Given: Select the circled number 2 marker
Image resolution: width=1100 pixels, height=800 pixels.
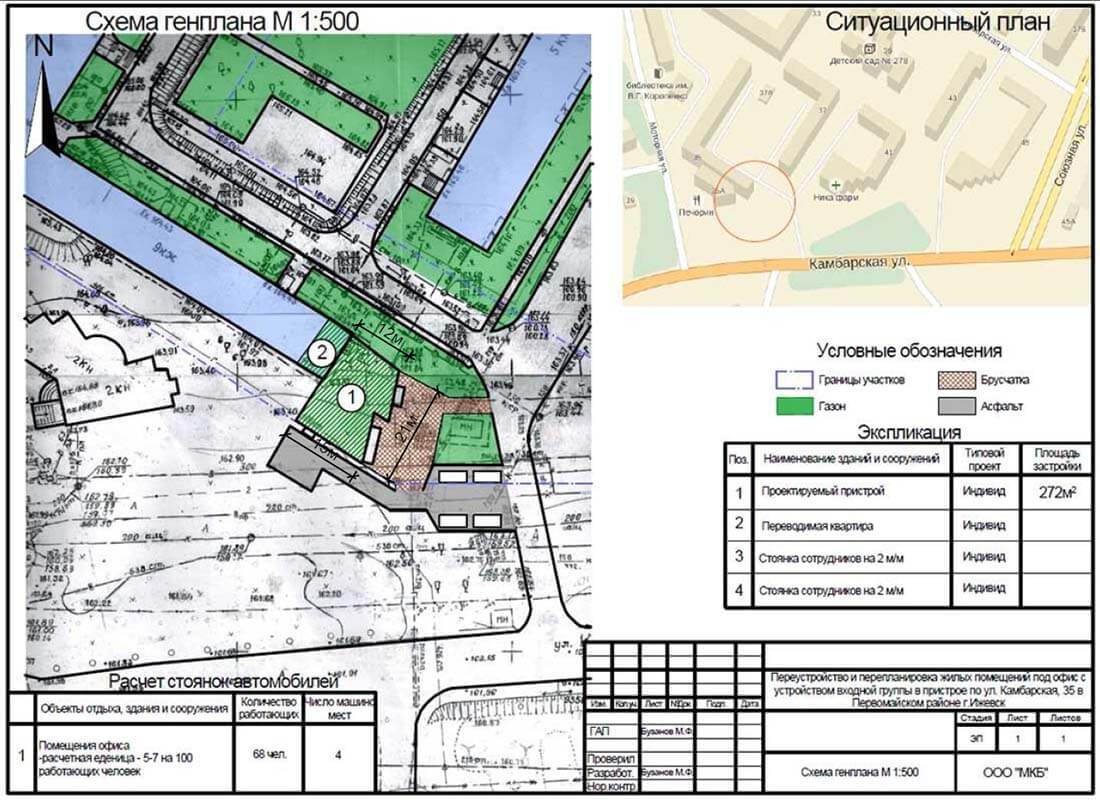Looking at the screenshot, I should point(320,352).
